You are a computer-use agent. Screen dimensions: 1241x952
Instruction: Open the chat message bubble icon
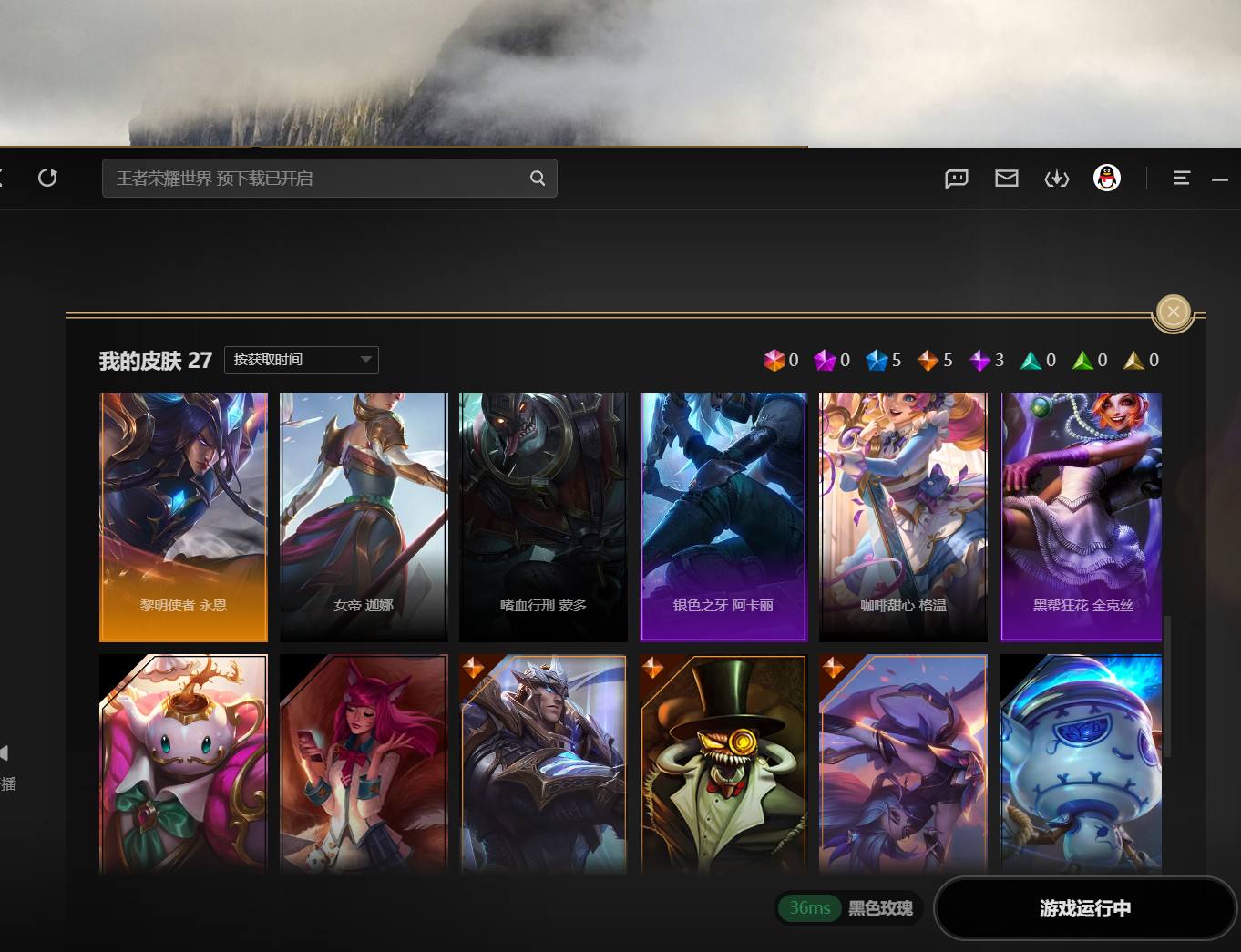pyautogui.click(x=957, y=179)
